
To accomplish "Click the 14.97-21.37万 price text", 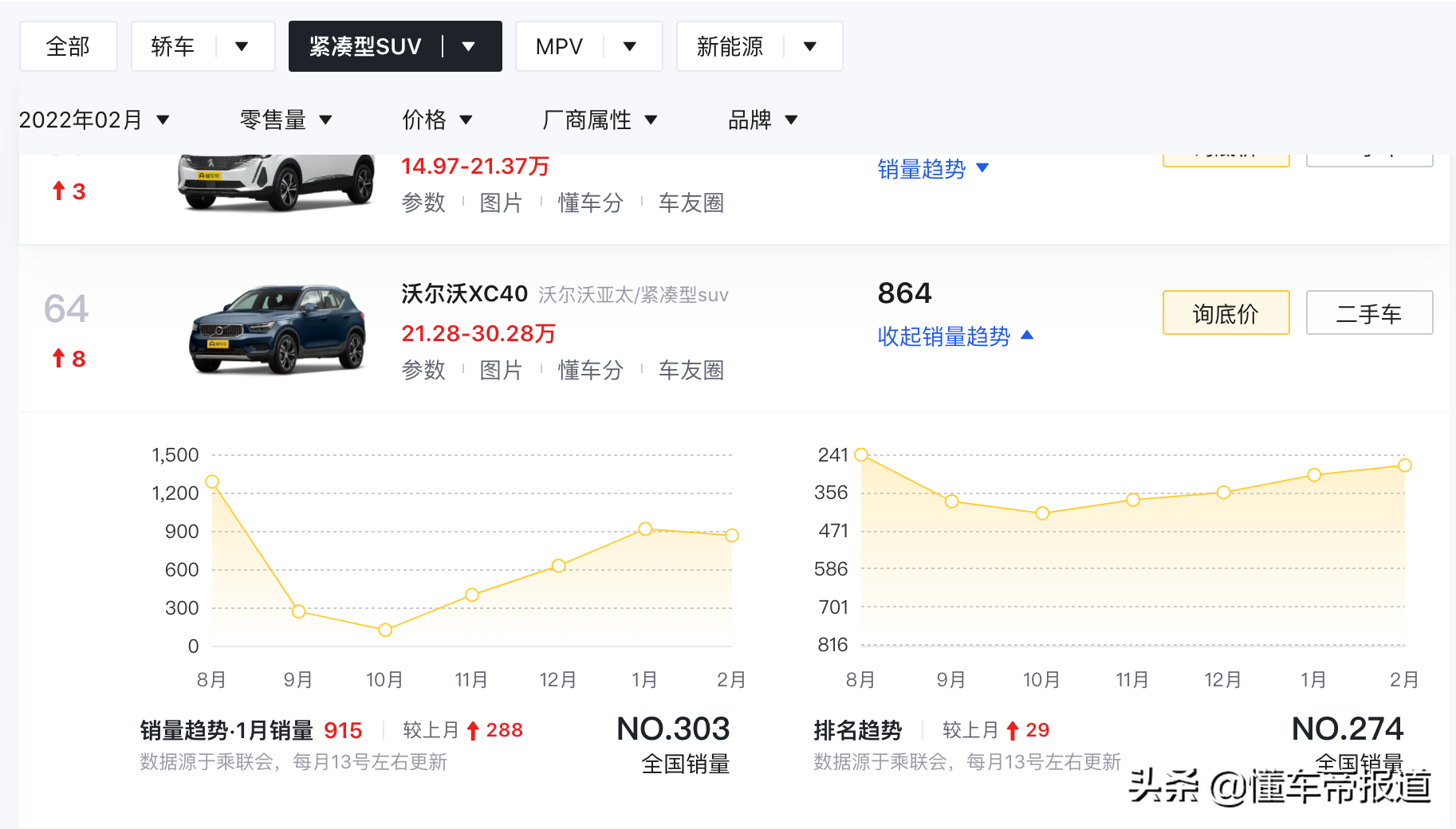I will (x=475, y=166).
